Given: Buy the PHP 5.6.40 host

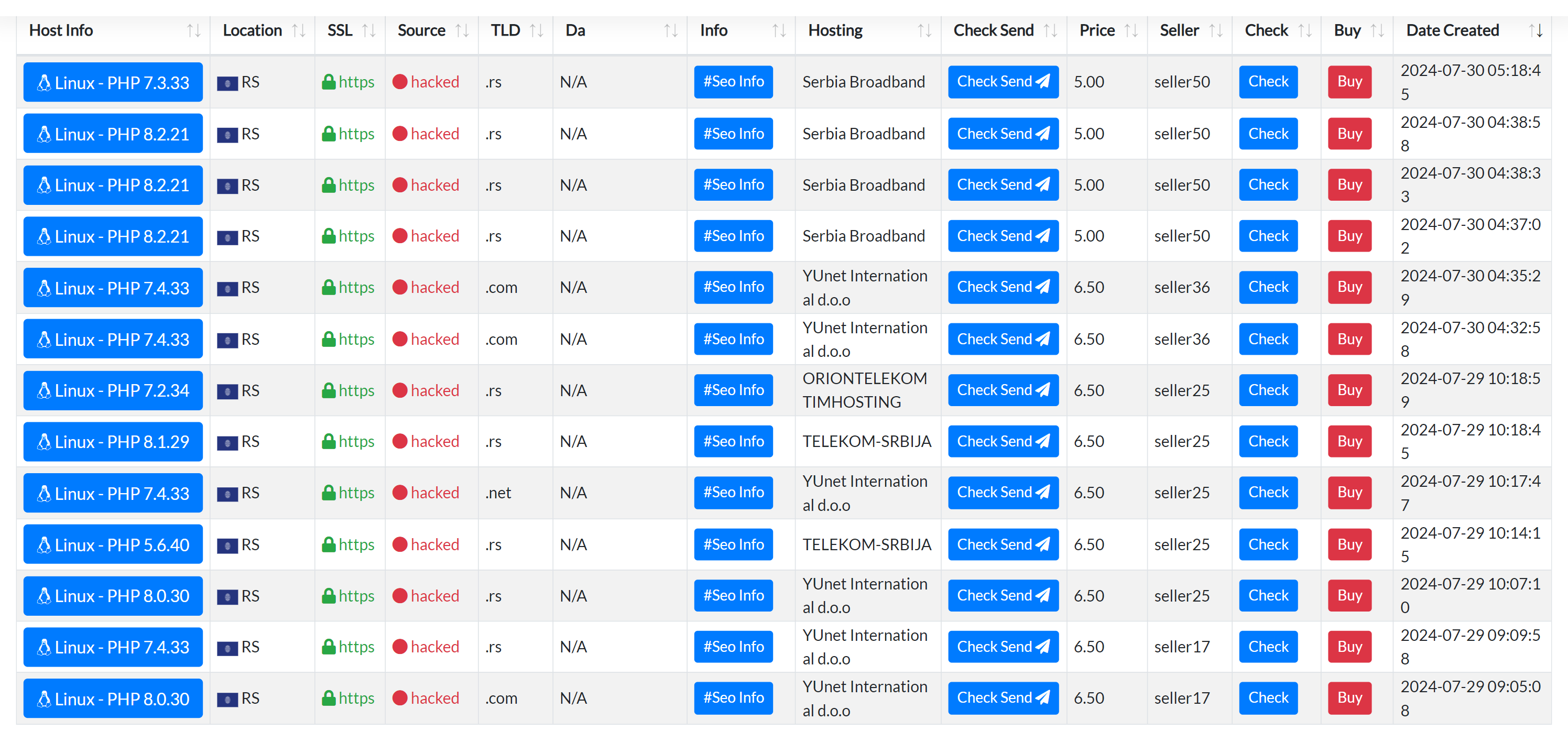Looking at the screenshot, I should point(1349,544).
